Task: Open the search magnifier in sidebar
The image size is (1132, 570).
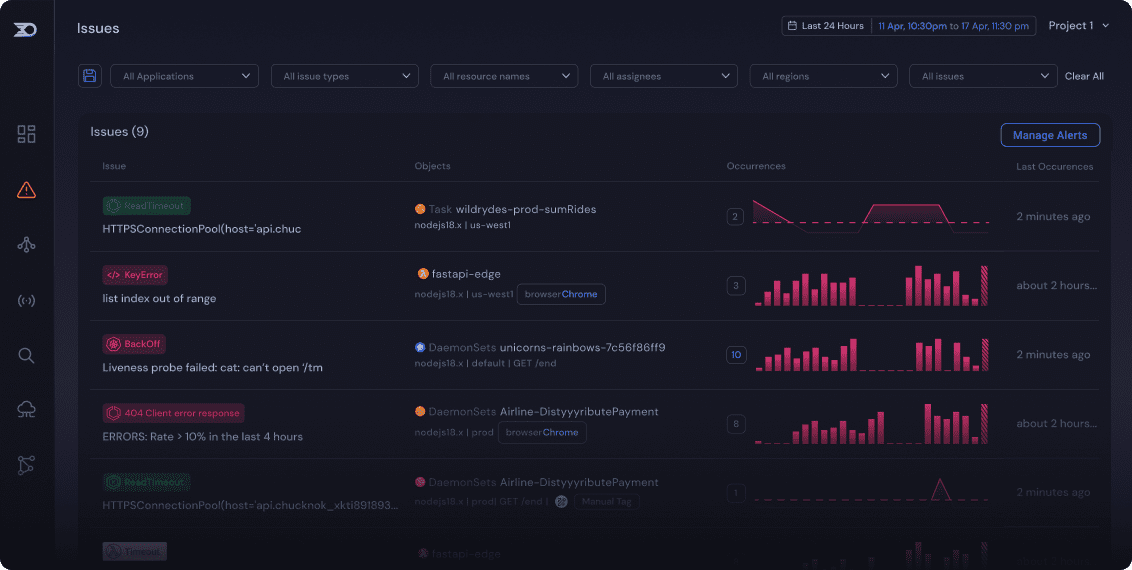Action: pos(27,355)
